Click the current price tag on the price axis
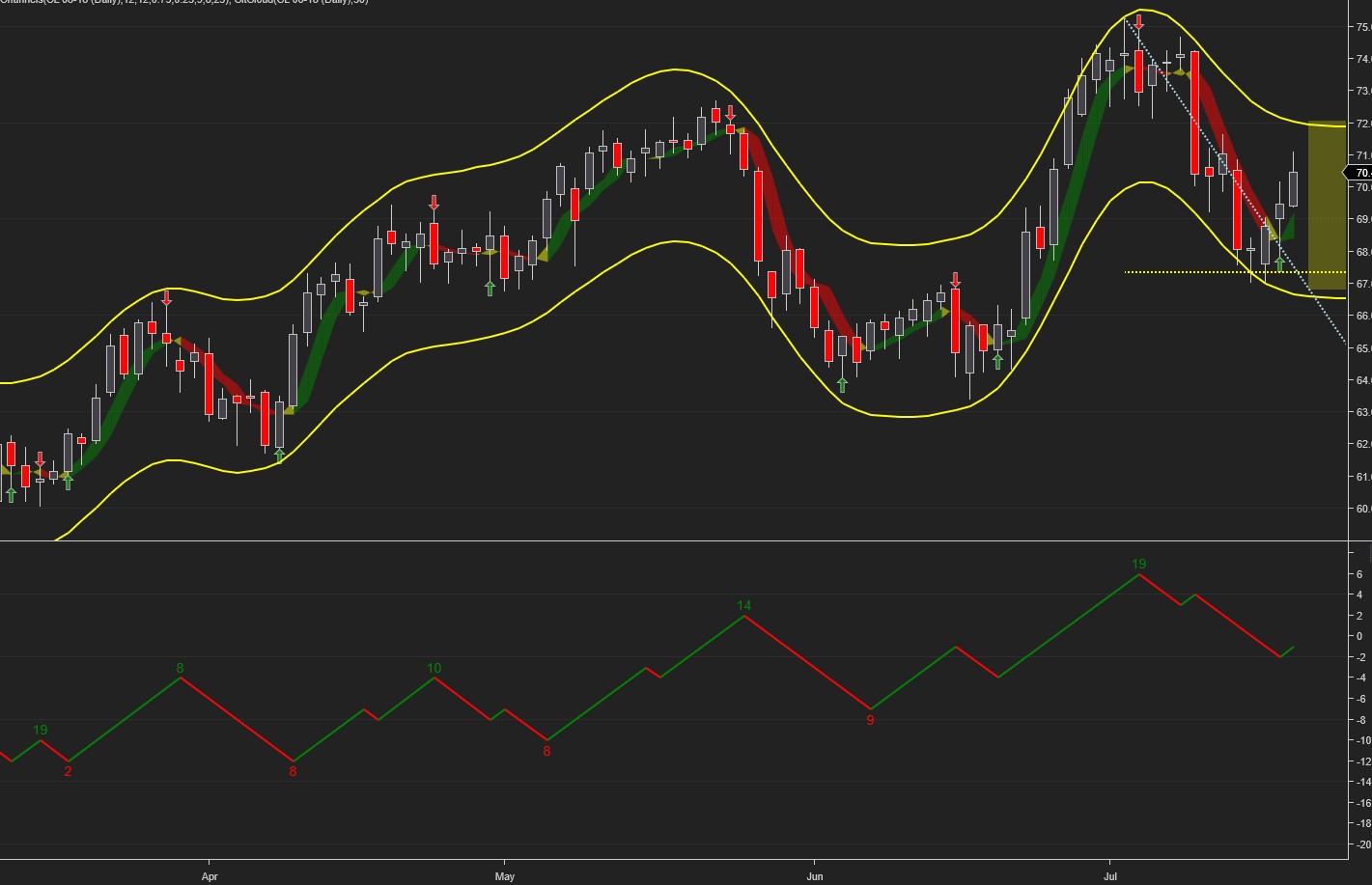This screenshot has height=885, width=1372. (1359, 173)
